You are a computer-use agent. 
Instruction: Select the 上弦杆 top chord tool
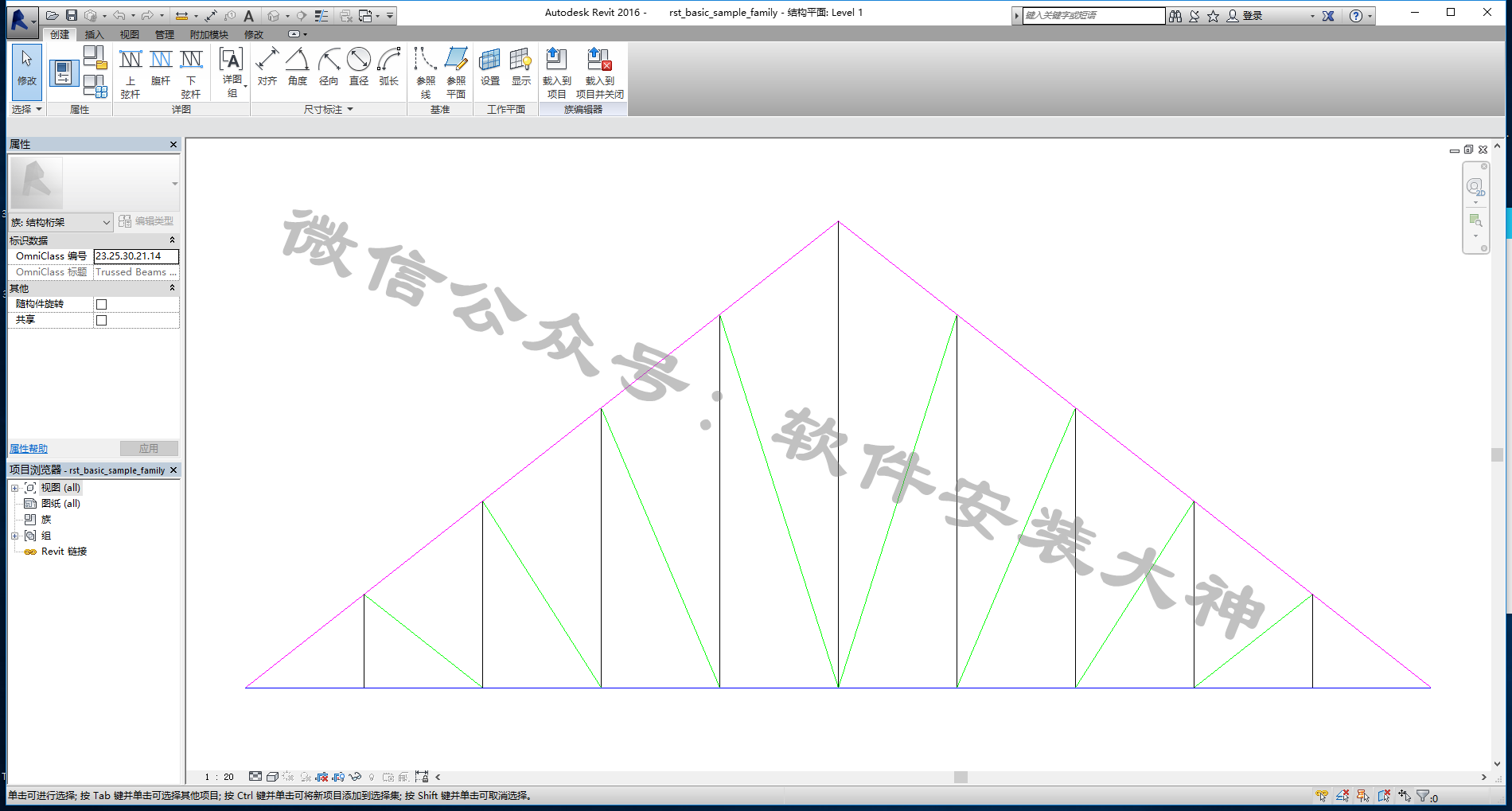(131, 72)
